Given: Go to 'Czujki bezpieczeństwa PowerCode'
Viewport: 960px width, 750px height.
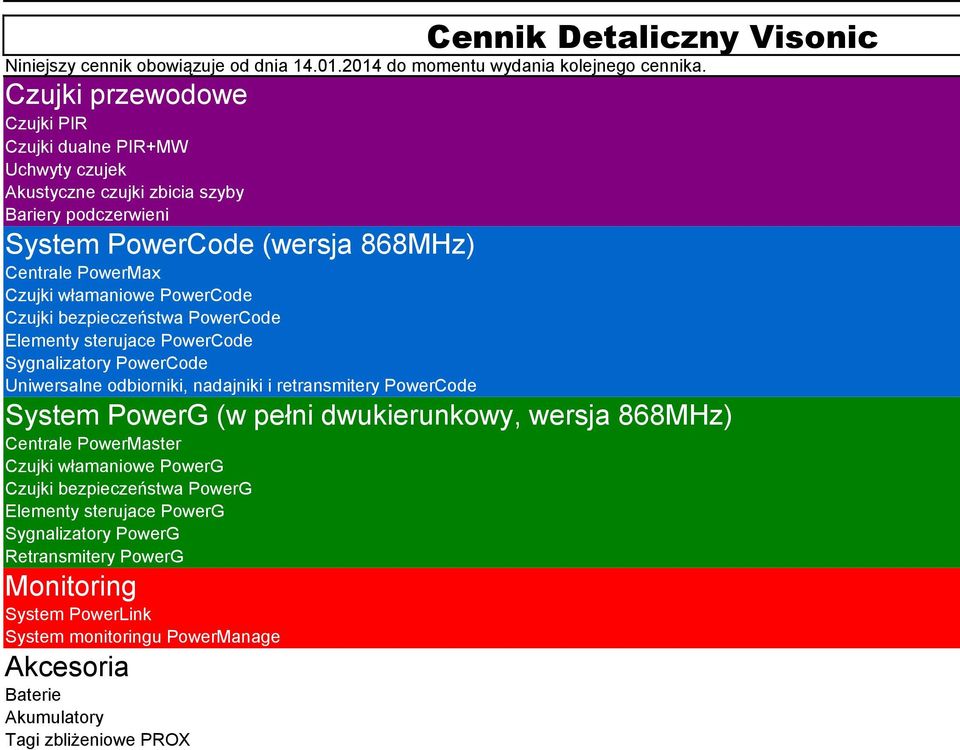Looking at the screenshot, I should tap(143, 318).
